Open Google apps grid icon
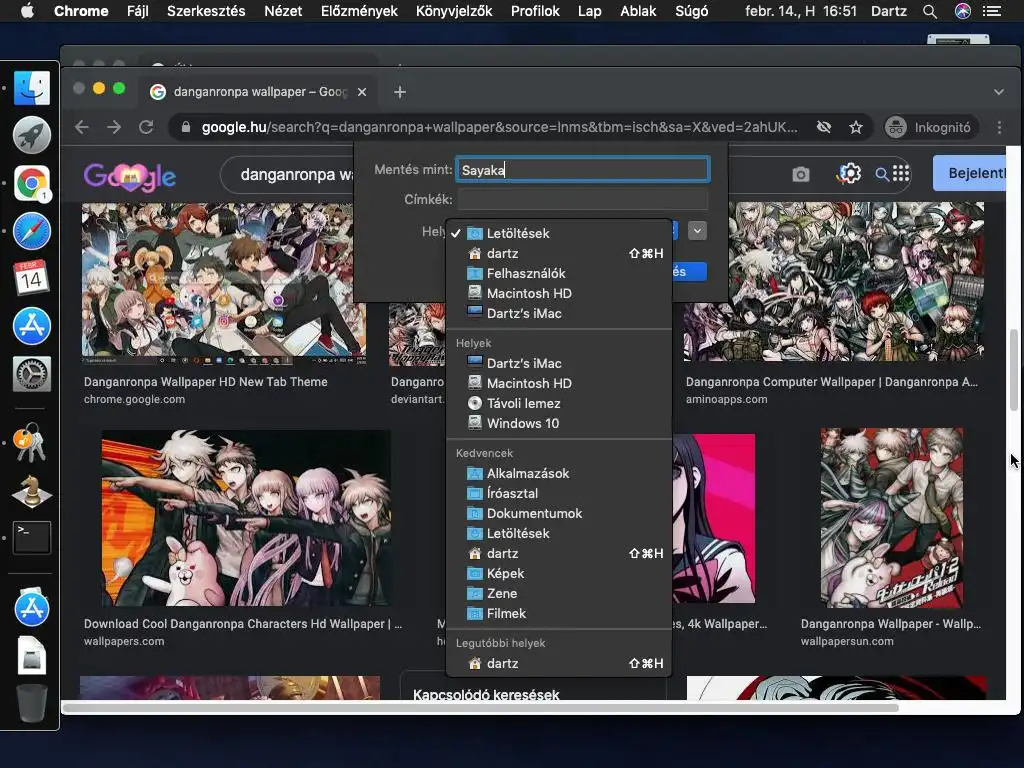Screen dimensions: 1024x768 (901, 173)
